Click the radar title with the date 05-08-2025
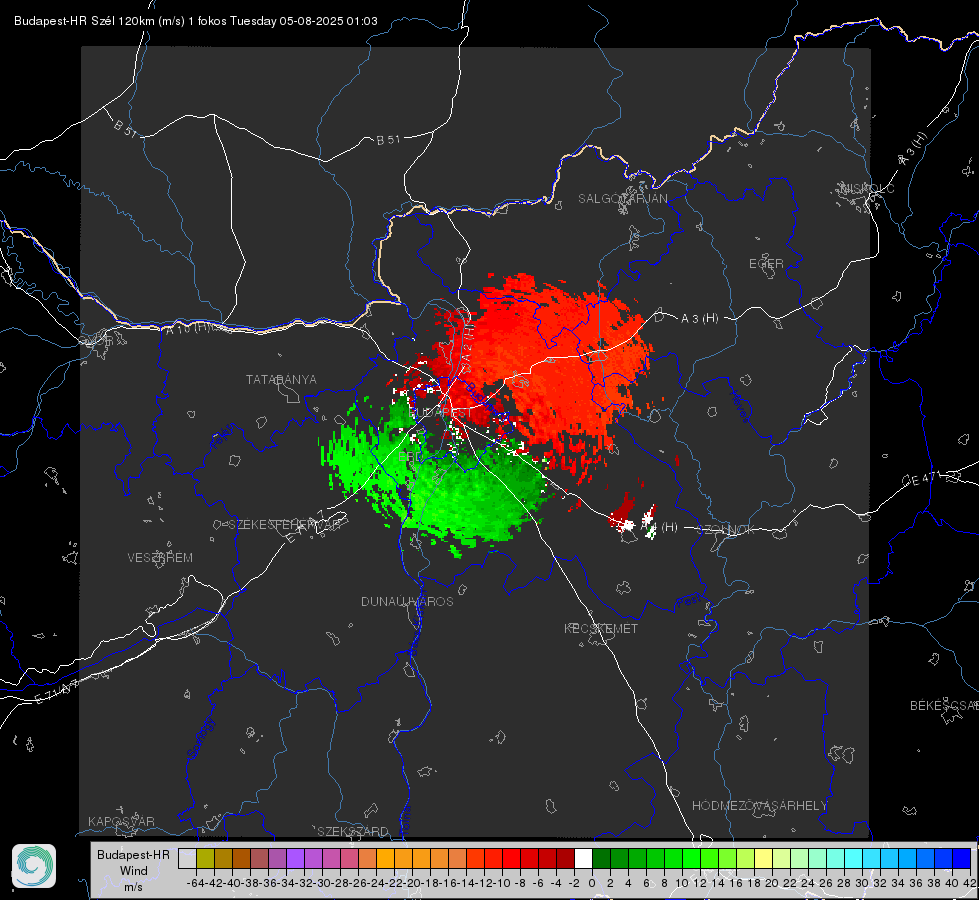 click(195, 21)
